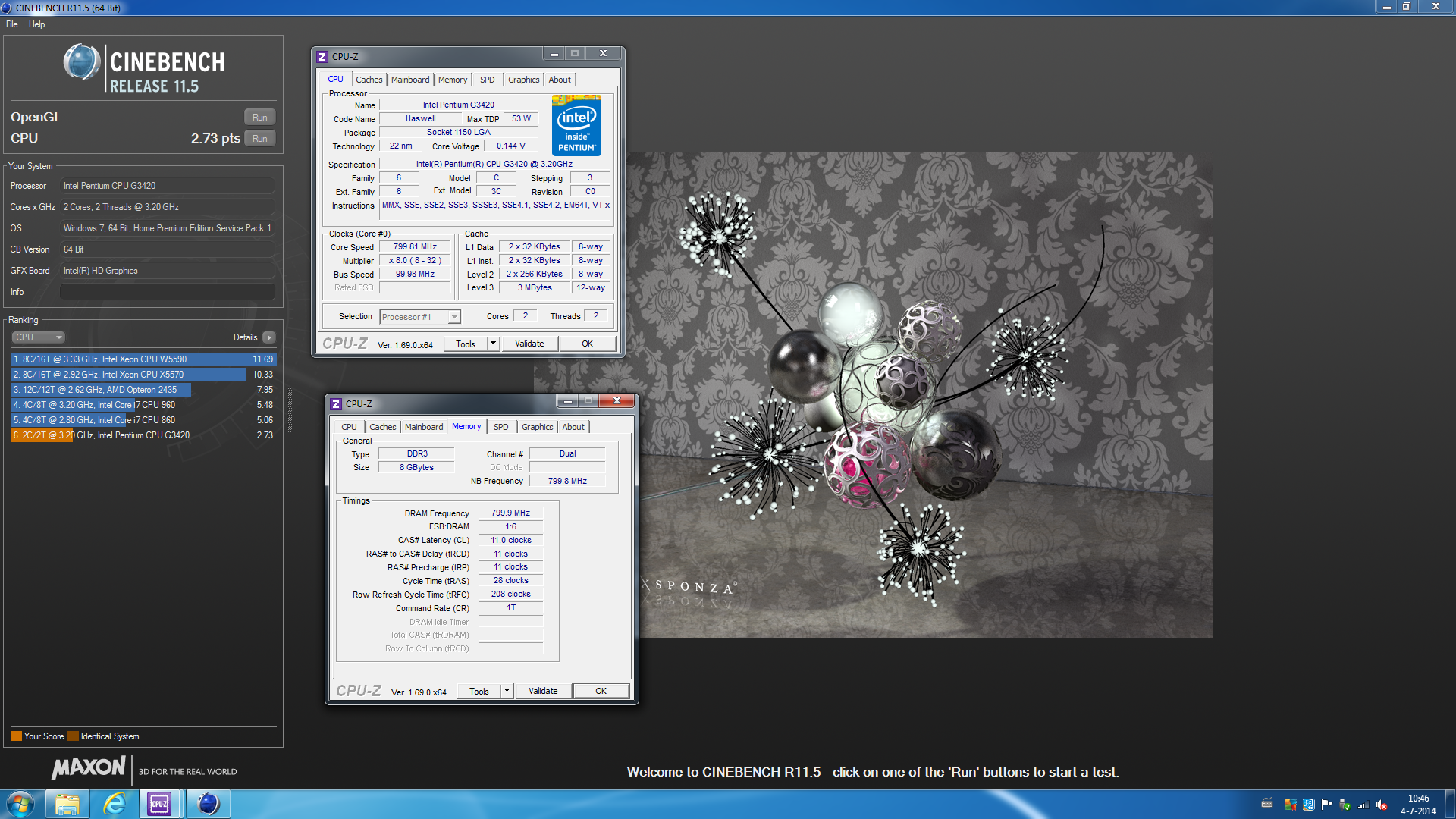Expand the Tools arrow in the Memory-tab CPU-Z window
Viewport: 1456px width, 819px height.
[x=507, y=691]
